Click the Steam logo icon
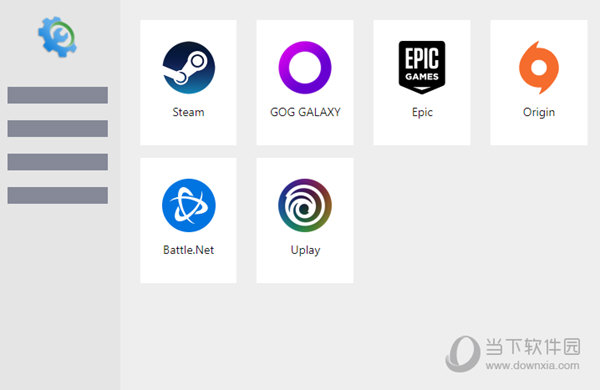 tap(189, 68)
